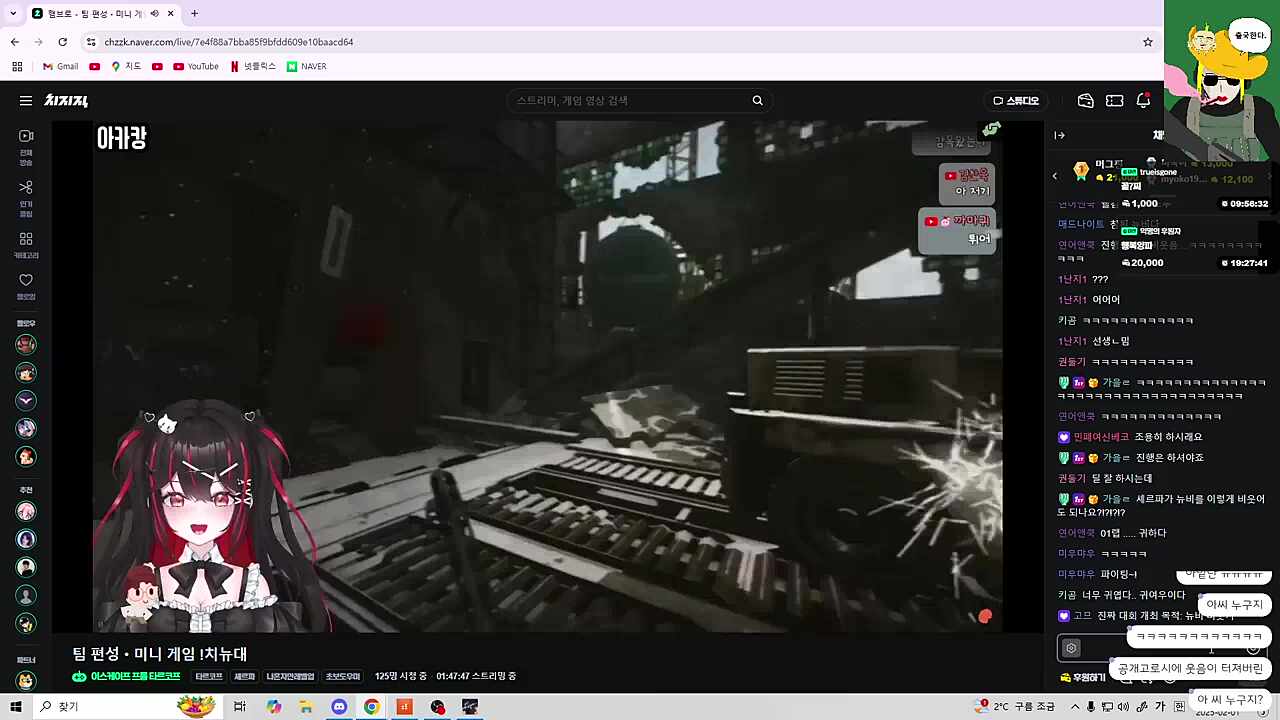Viewport: 1280px width, 720px height.
Task: Open notifications bell
Action: (x=1143, y=101)
